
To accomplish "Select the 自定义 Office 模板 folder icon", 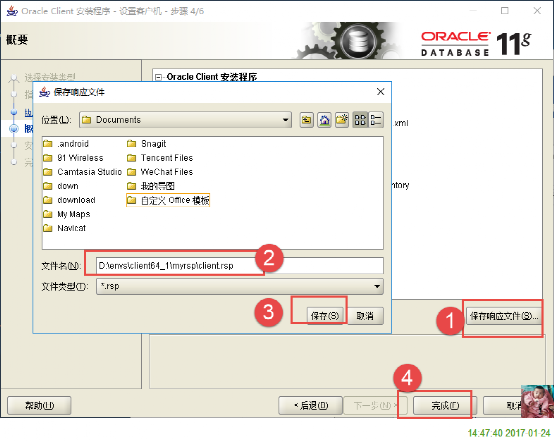I will (131, 200).
